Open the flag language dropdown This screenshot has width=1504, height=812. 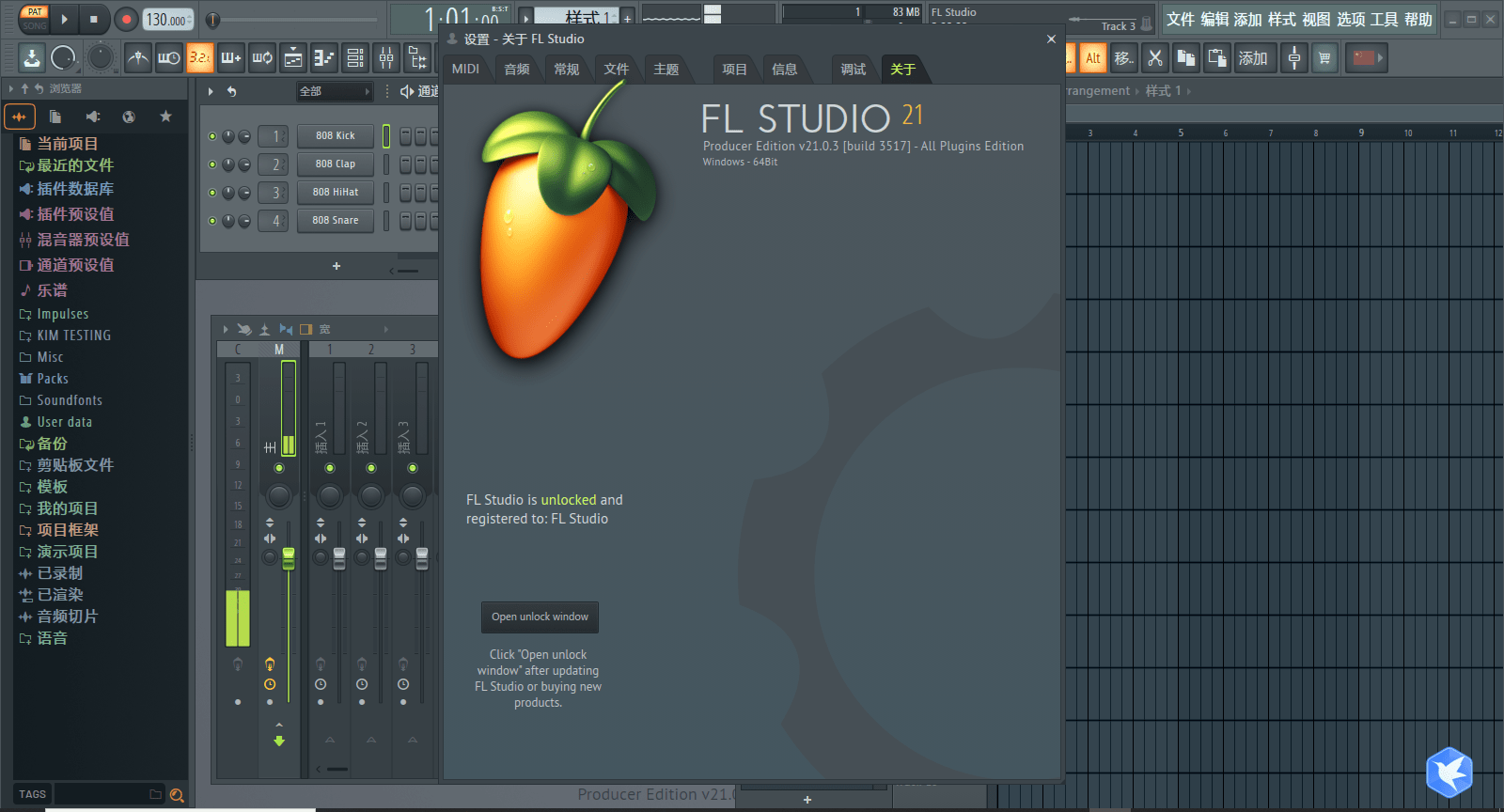[x=1368, y=58]
